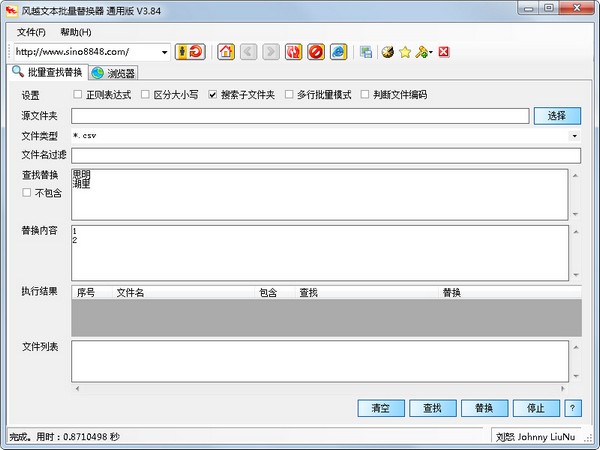The image size is (600, 450).
Task: Click the red X icon in toolbar
Action: (443, 51)
